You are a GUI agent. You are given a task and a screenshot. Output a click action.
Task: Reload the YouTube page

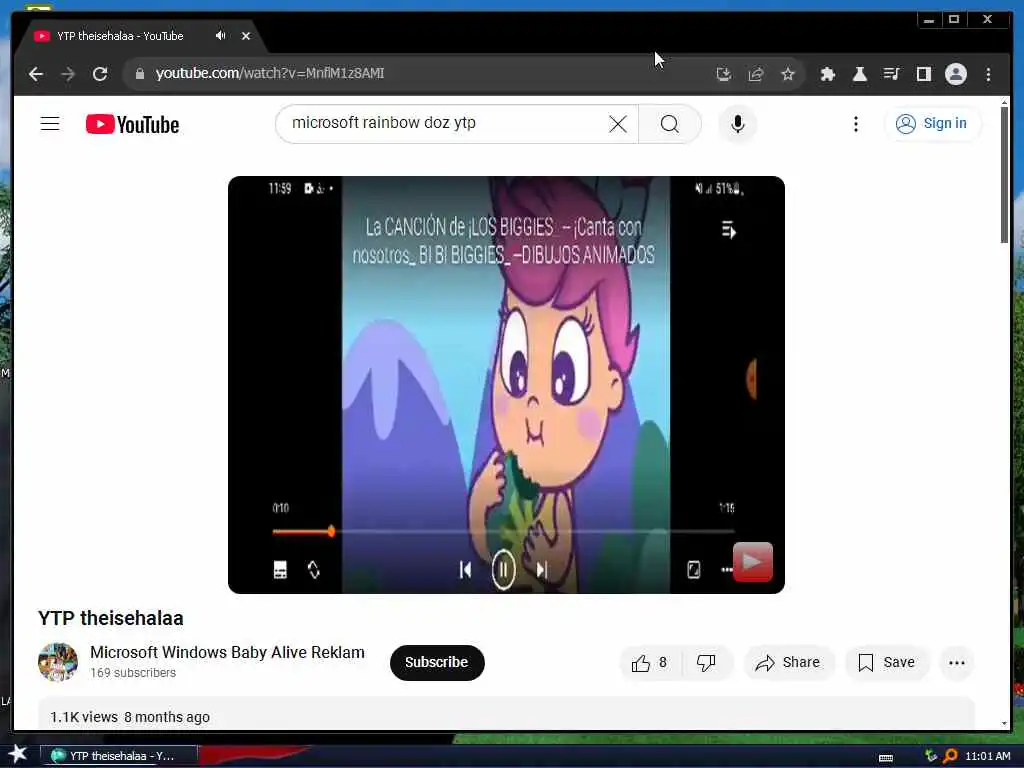(100, 74)
